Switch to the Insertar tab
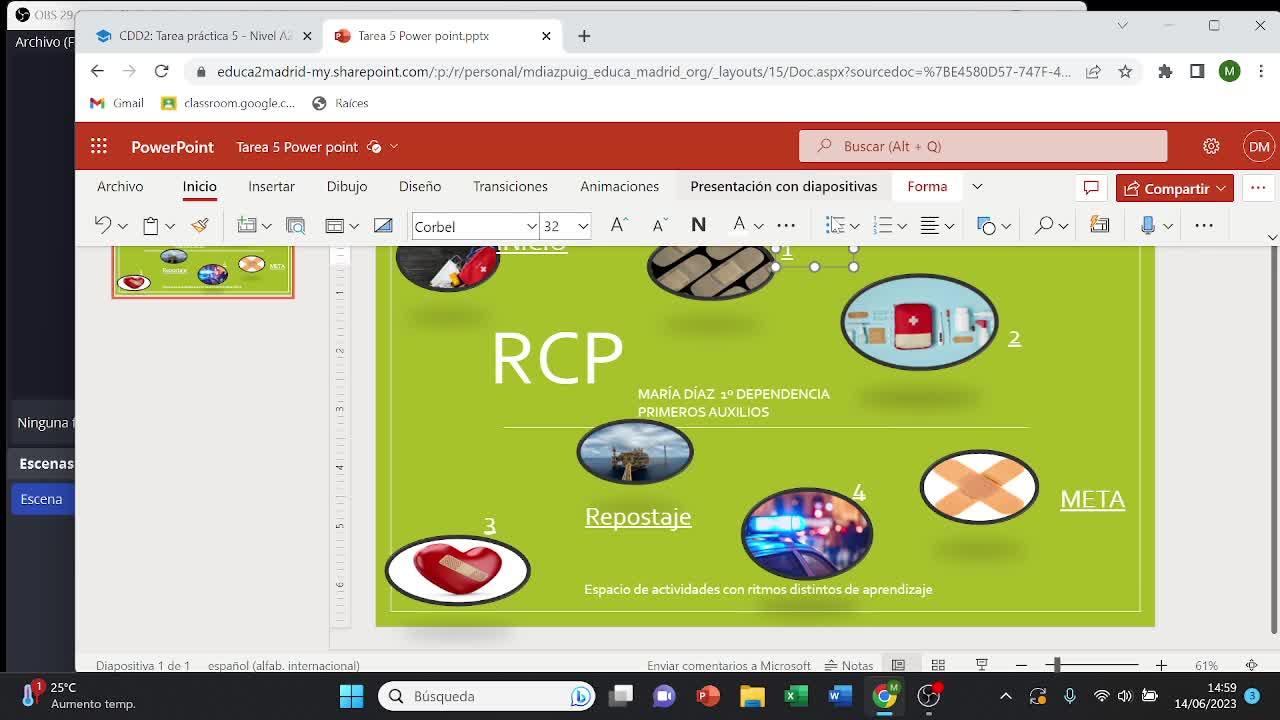The width and height of the screenshot is (1280, 720). pos(271,186)
